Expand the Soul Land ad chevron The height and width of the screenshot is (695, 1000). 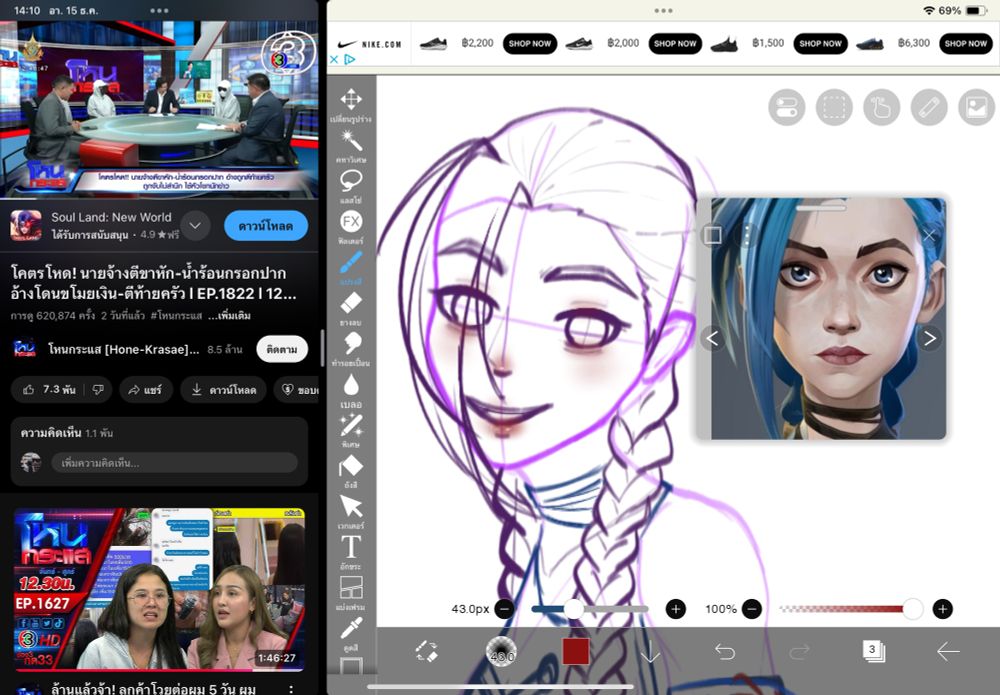195,226
